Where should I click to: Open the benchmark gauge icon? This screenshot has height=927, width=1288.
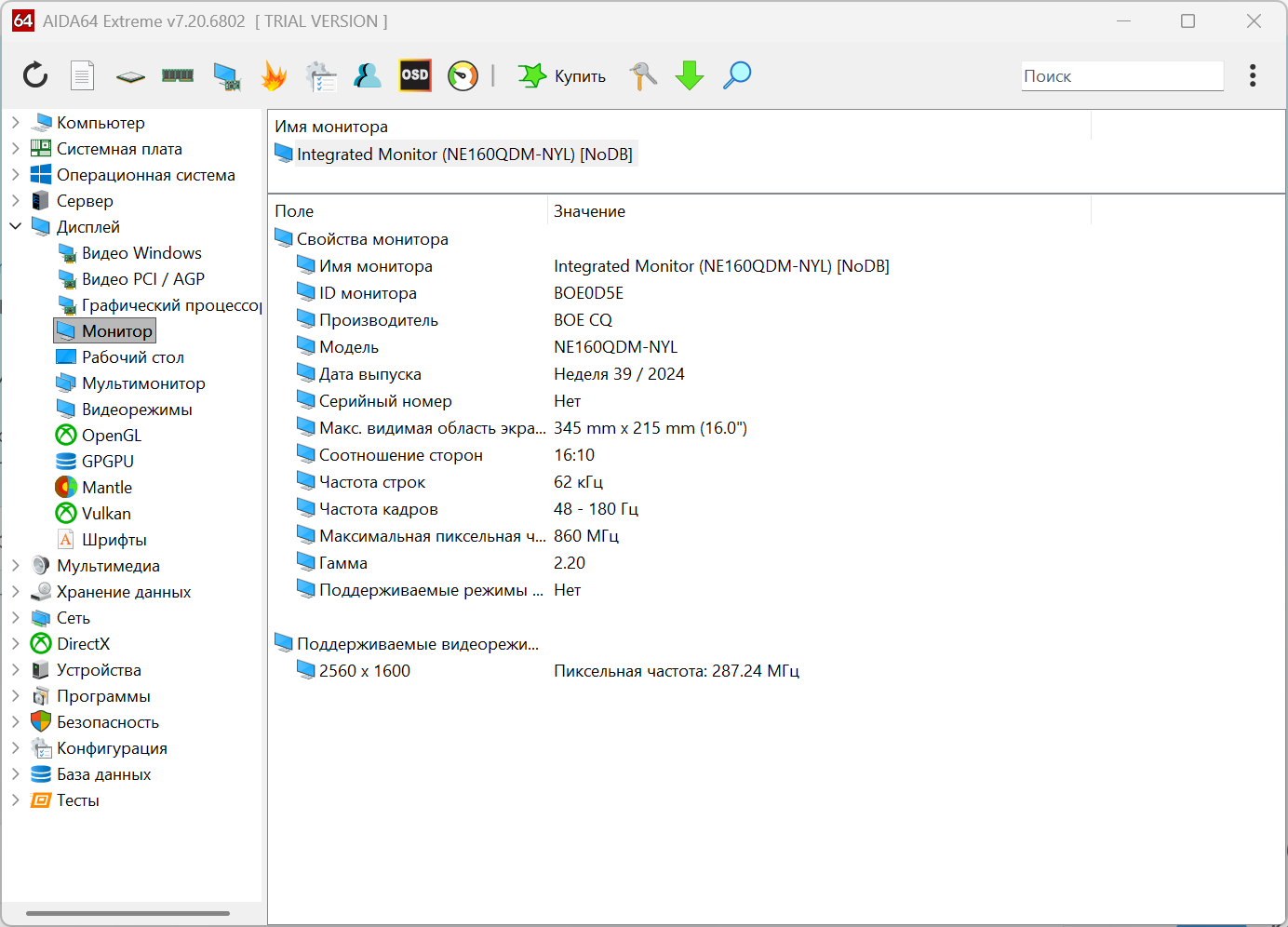pyautogui.click(x=463, y=75)
